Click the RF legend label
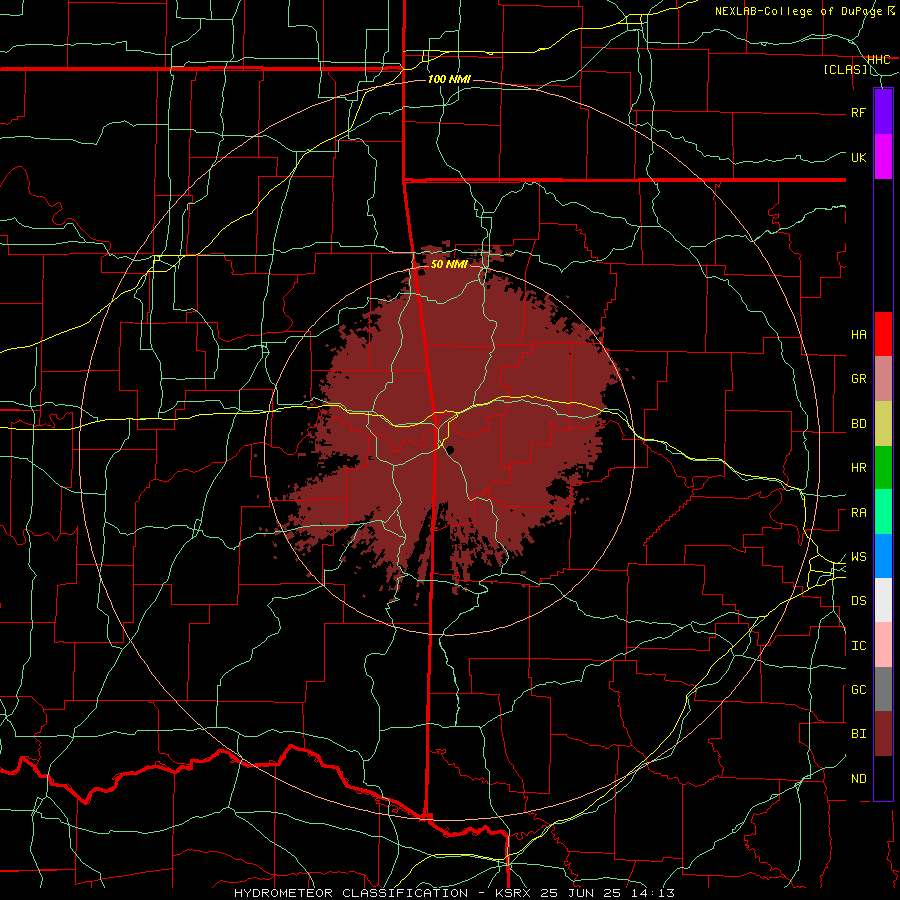This screenshot has height=900, width=900. [x=858, y=112]
